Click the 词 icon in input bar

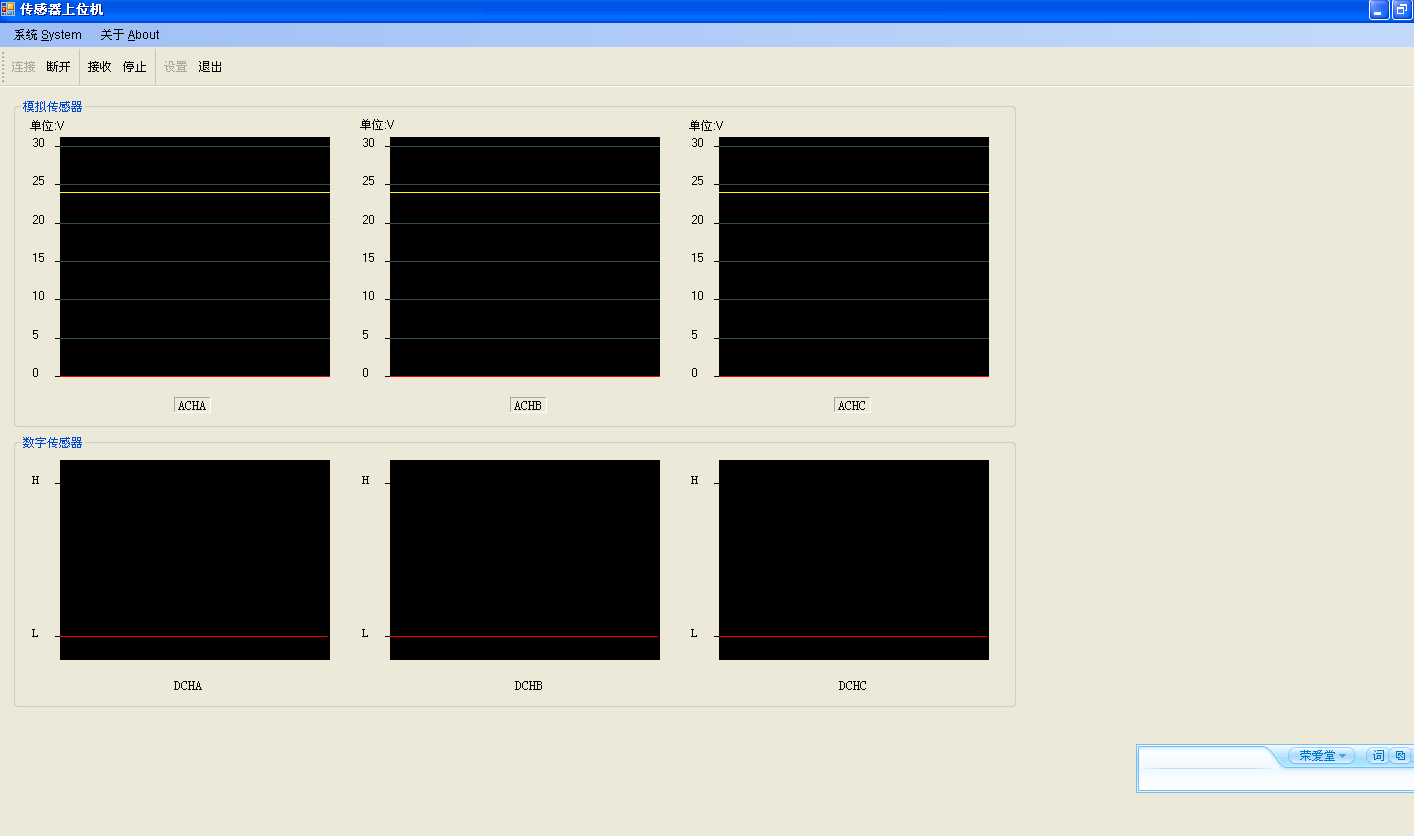pyautogui.click(x=1378, y=756)
